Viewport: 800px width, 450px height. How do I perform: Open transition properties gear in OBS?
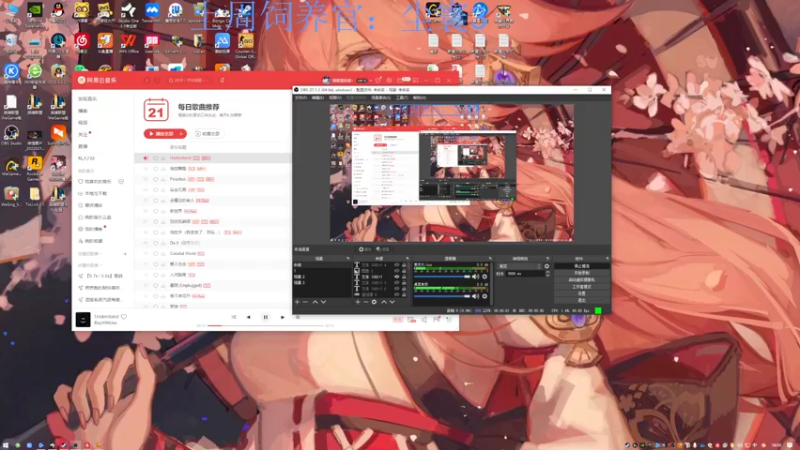click(x=547, y=266)
